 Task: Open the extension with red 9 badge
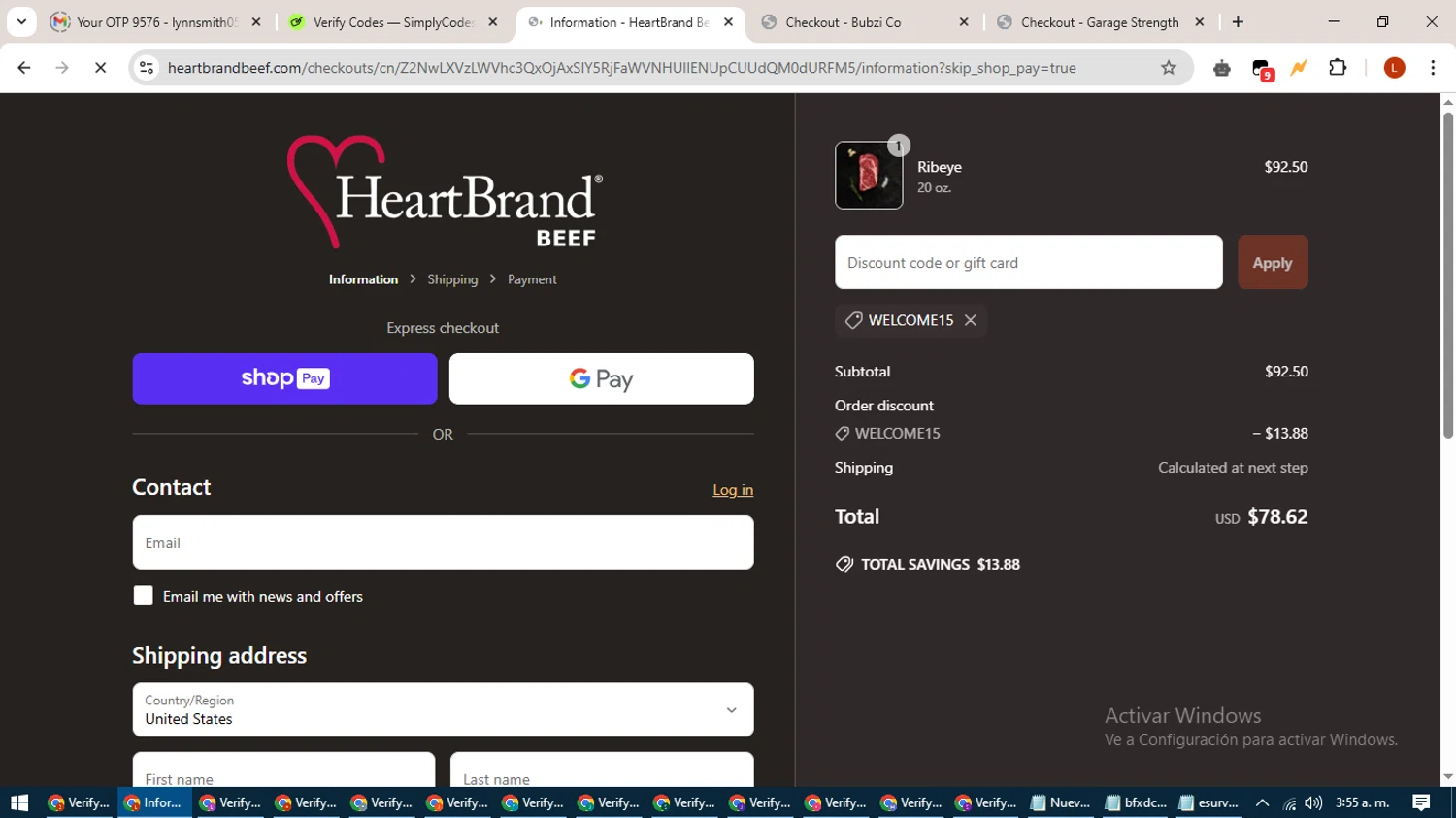tap(1262, 69)
